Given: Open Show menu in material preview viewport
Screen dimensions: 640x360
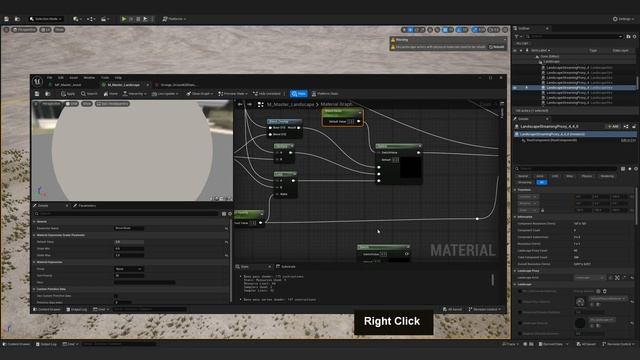Looking at the screenshot, I should click(87, 104).
